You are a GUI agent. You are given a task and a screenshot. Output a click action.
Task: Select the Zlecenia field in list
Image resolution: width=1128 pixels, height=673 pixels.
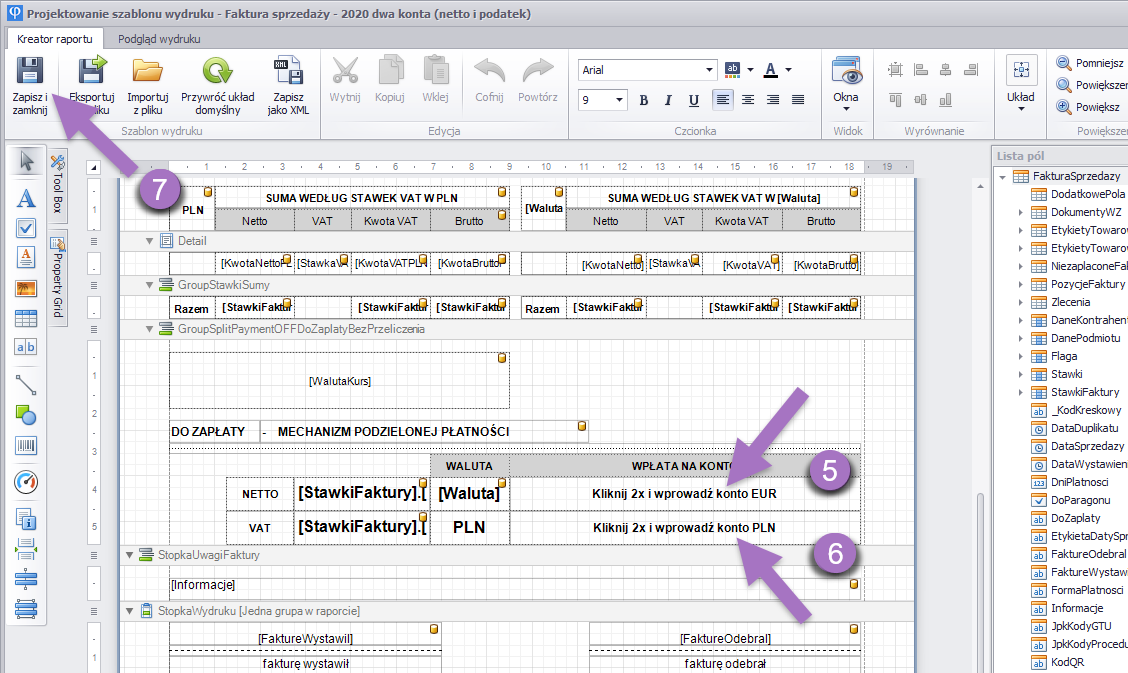[1070, 302]
